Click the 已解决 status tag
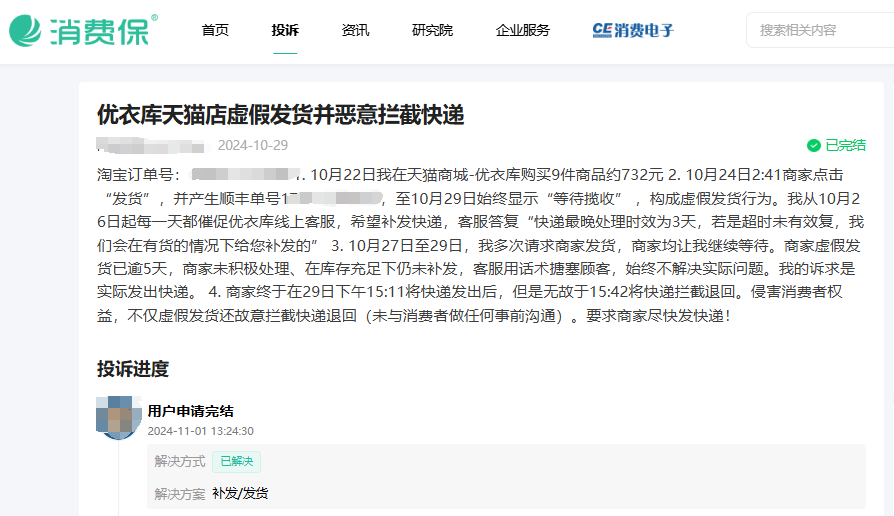This screenshot has width=894, height=516. (x=237, y=461)
